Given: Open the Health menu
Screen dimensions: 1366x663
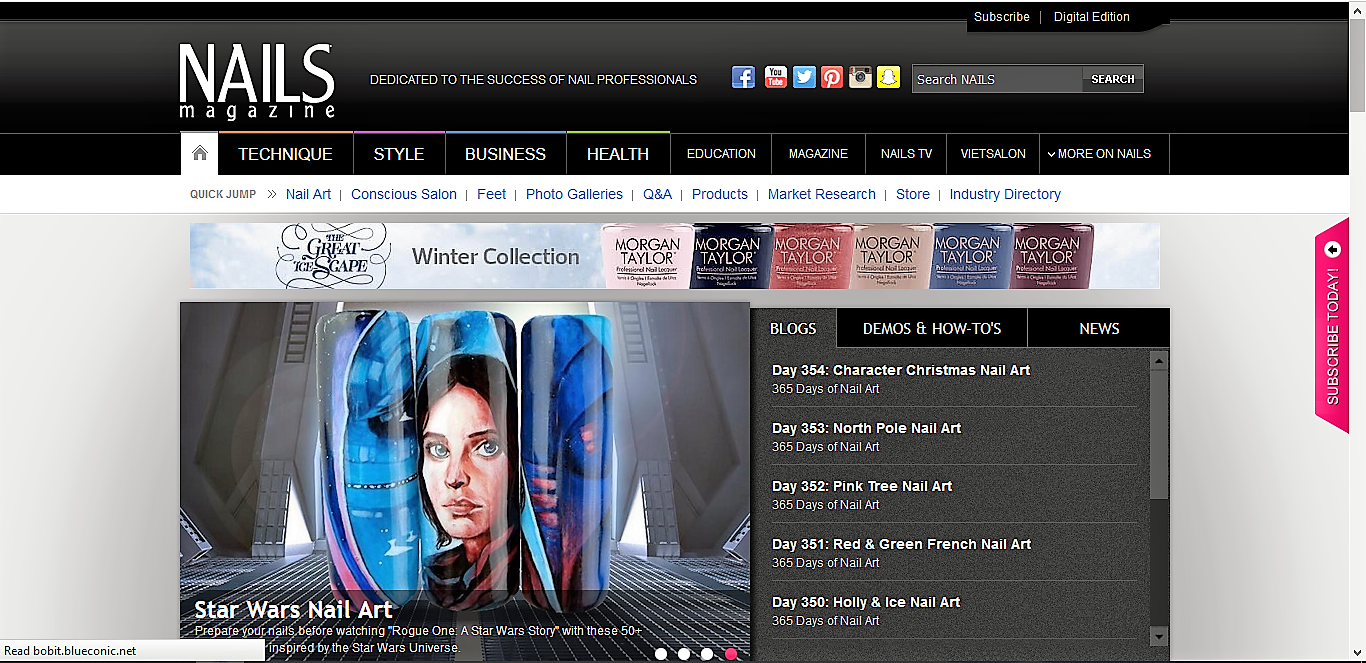Looking at the screenshot, I should pyautogui.click(x=618, y=154).
